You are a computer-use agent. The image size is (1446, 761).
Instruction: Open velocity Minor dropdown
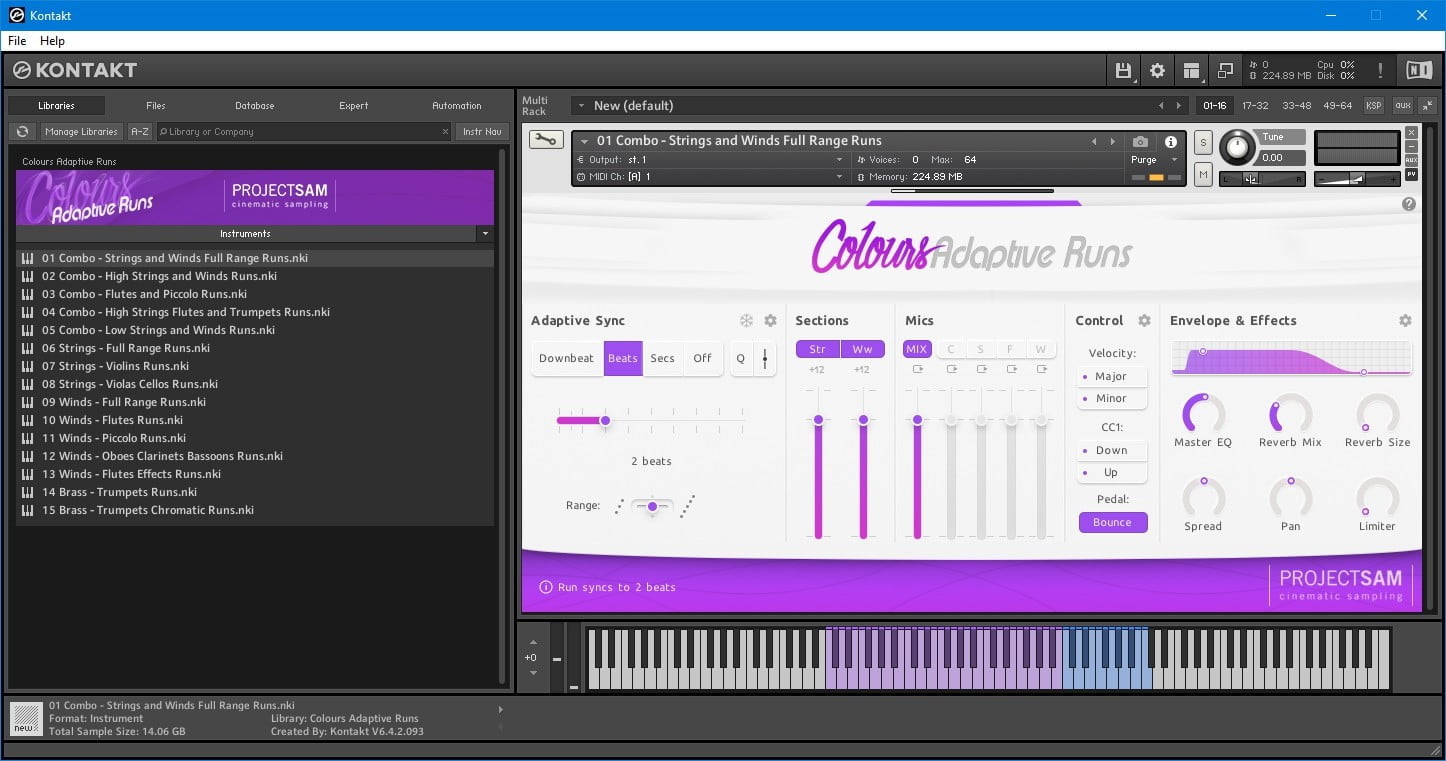[x=1112, y=398]
